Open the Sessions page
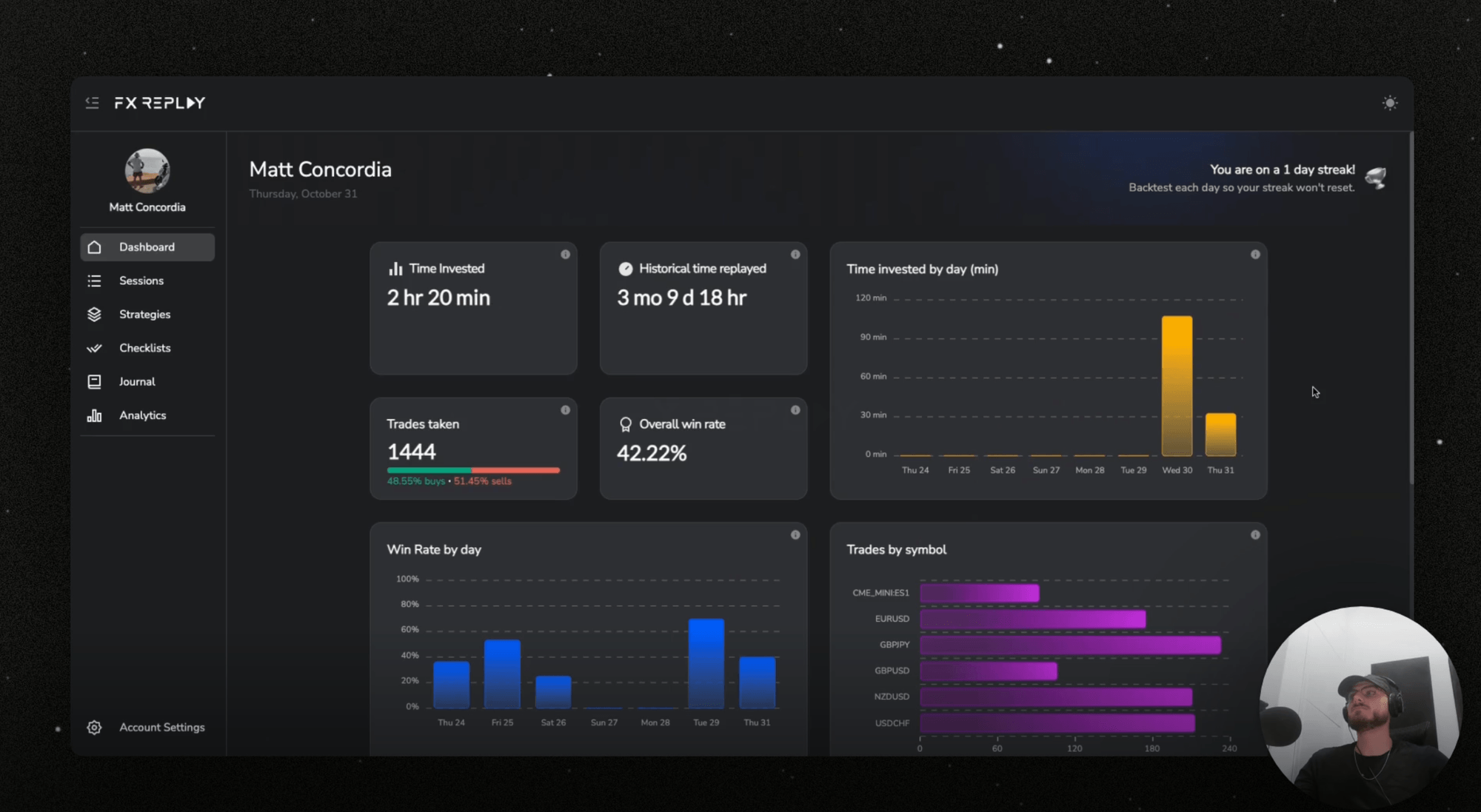1481x812 pixels. (x=141, y=281)
